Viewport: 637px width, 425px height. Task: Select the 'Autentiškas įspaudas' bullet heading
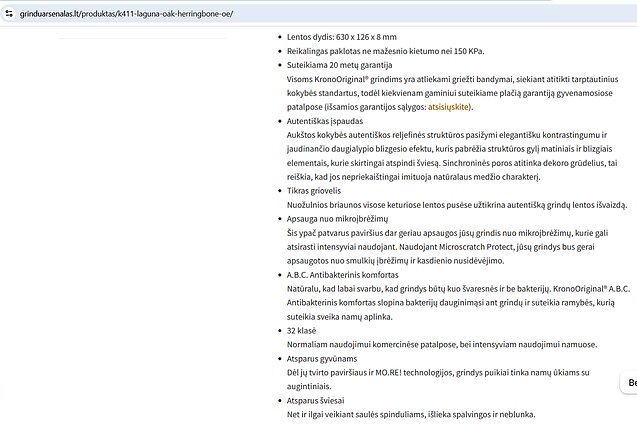tap(325, 121)
